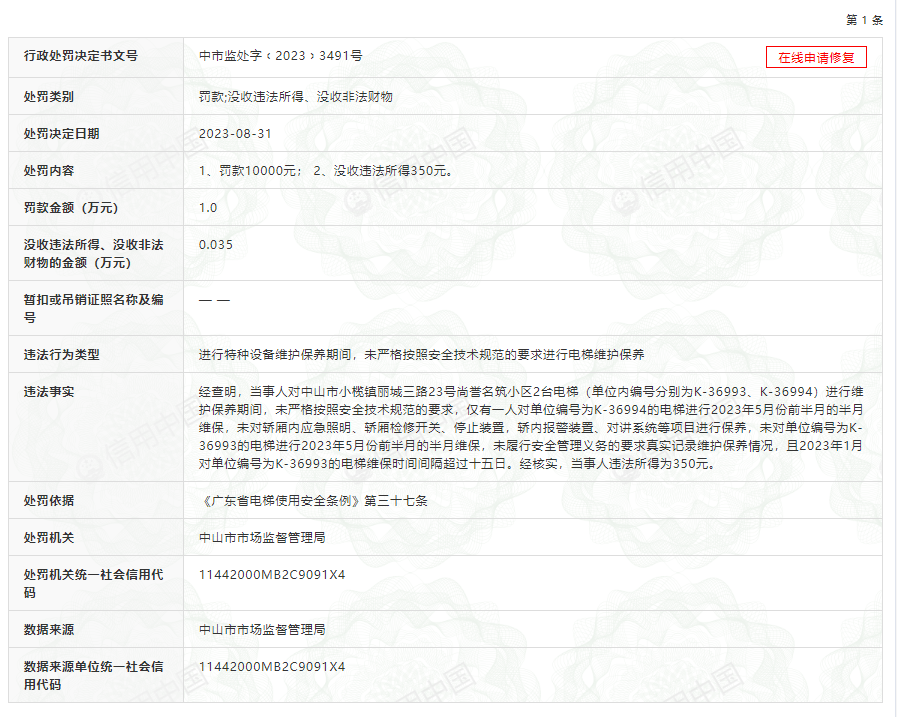Image resolution: width=897 pixels, height=717 pixels.
Task: Select the credit code in 处罚机关统一社会信用代码 row
Action: click(272, 574)
